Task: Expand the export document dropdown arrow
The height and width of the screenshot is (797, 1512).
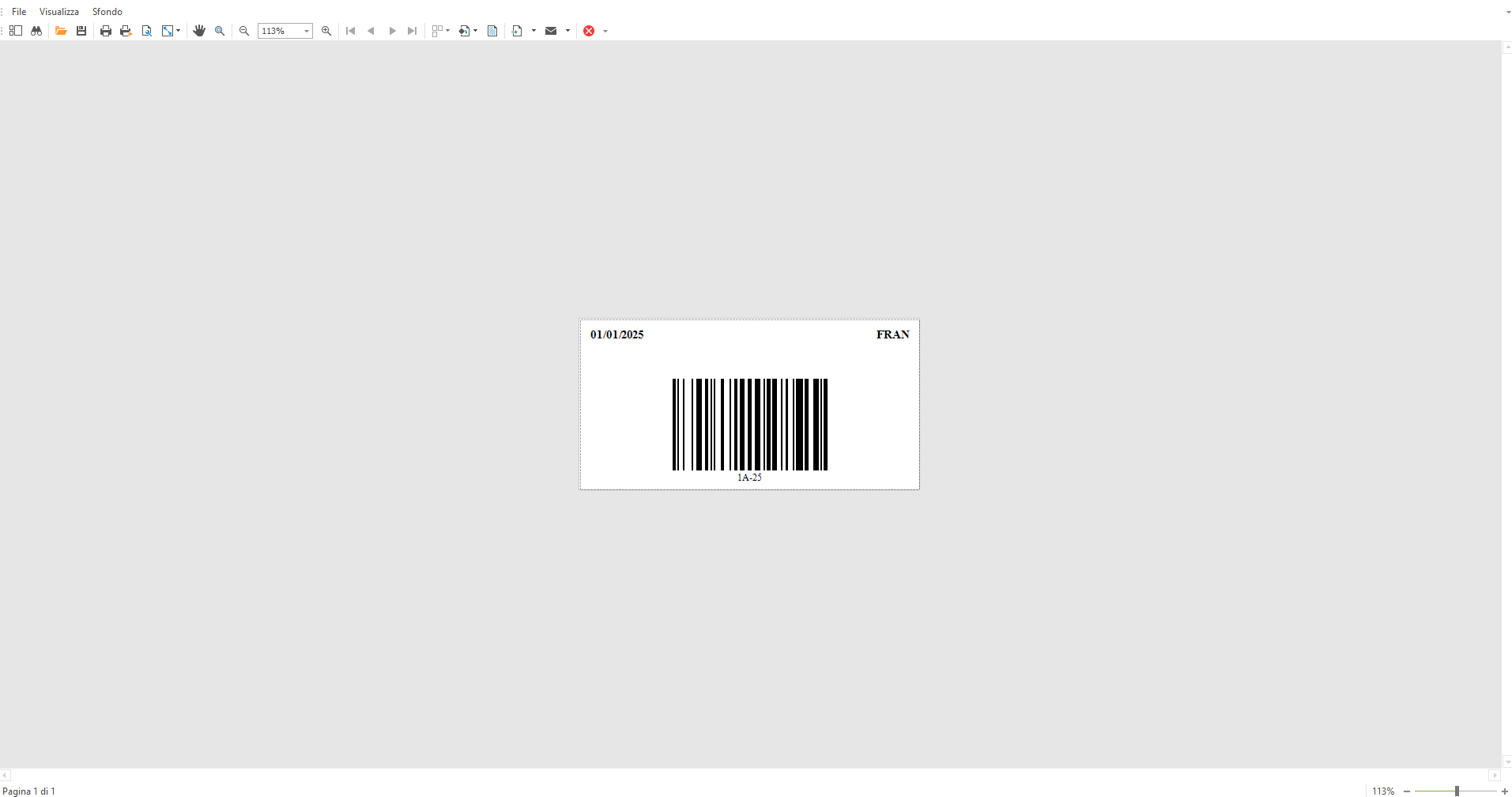Action: click(534, 31)
